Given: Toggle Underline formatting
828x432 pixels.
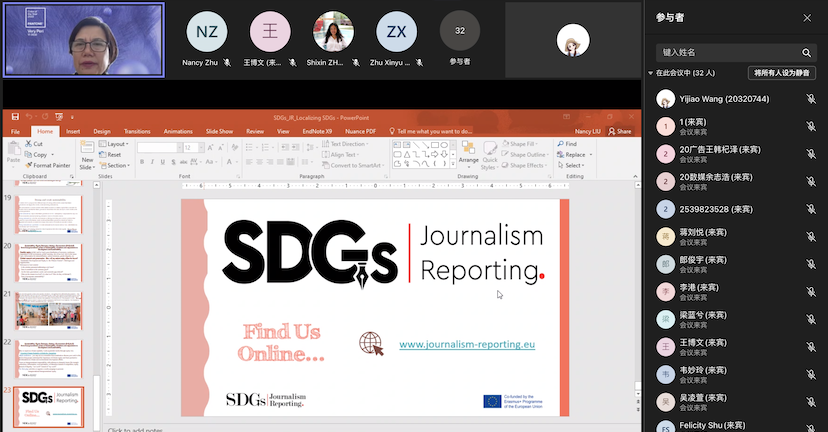Looking at the screenshot, I should point(163,162).
